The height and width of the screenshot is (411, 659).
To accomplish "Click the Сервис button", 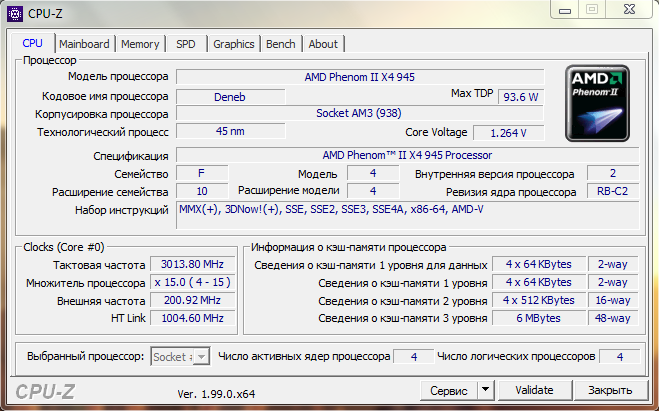I will 448,390.
